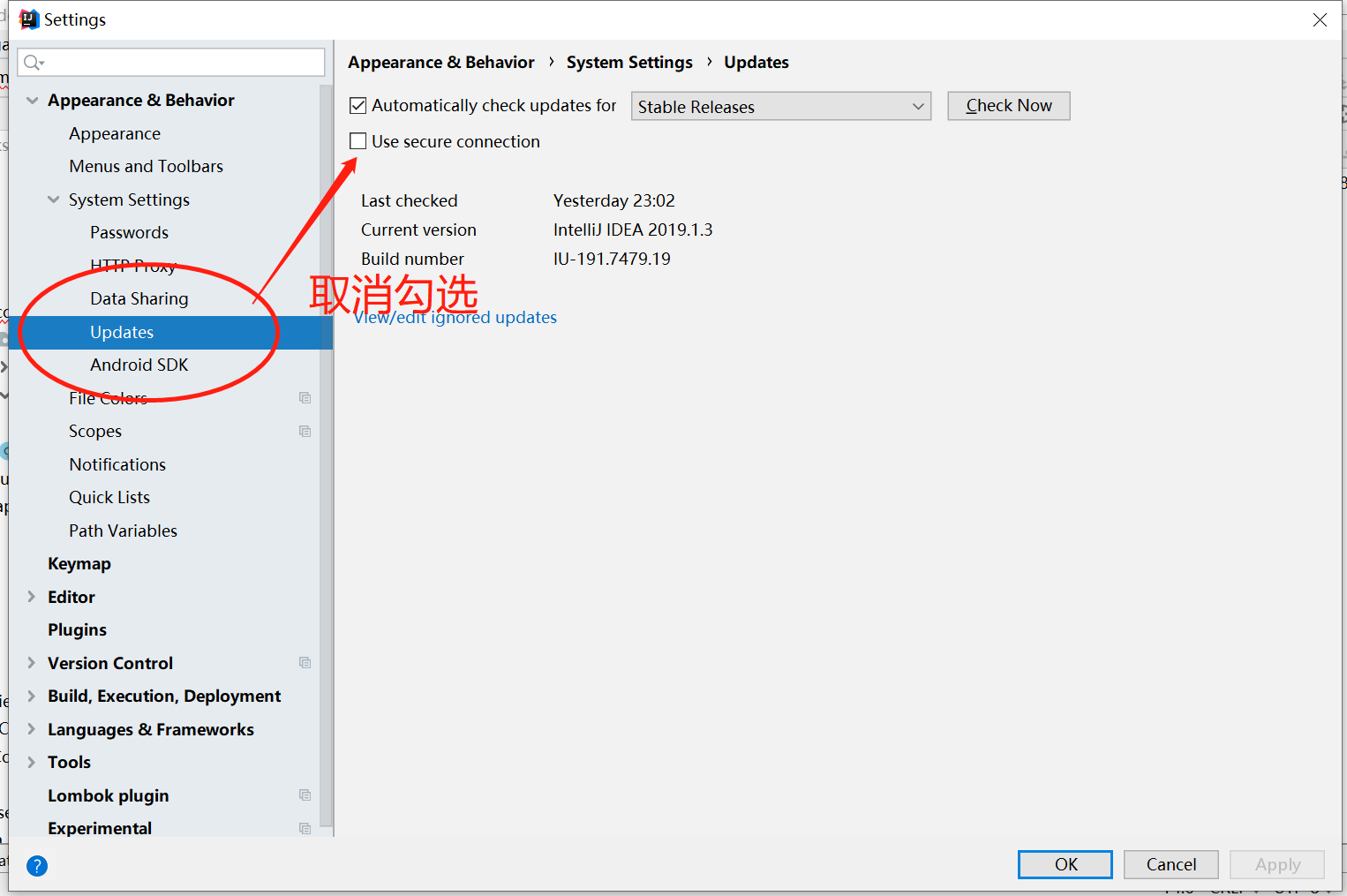Click the project-level icon next to File Colors

[x=305, y=398]
